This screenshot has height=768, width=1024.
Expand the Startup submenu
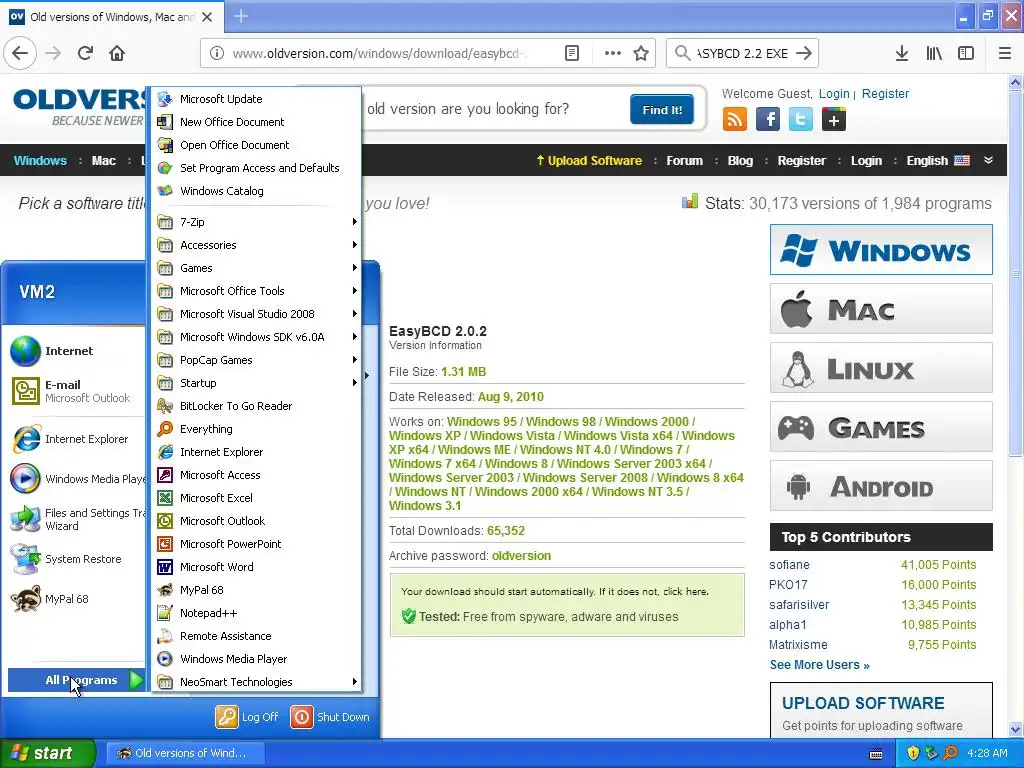coord(257,383)
